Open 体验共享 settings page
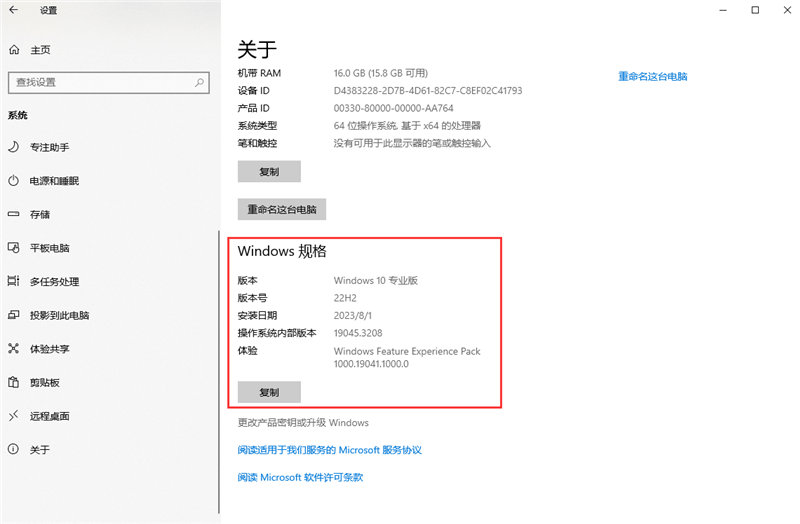 (x=49, y=349)
